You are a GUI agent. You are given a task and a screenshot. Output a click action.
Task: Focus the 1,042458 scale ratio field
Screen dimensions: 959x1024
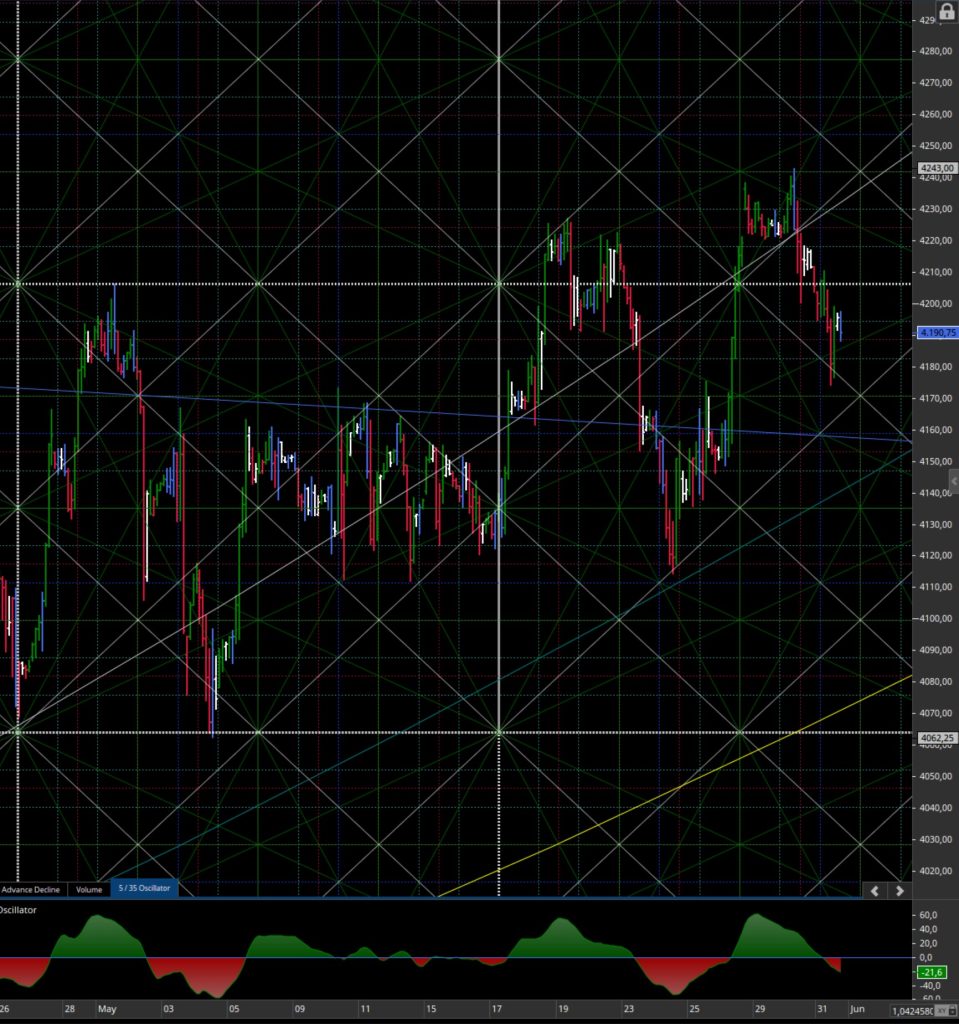[x=913, y=1010]
